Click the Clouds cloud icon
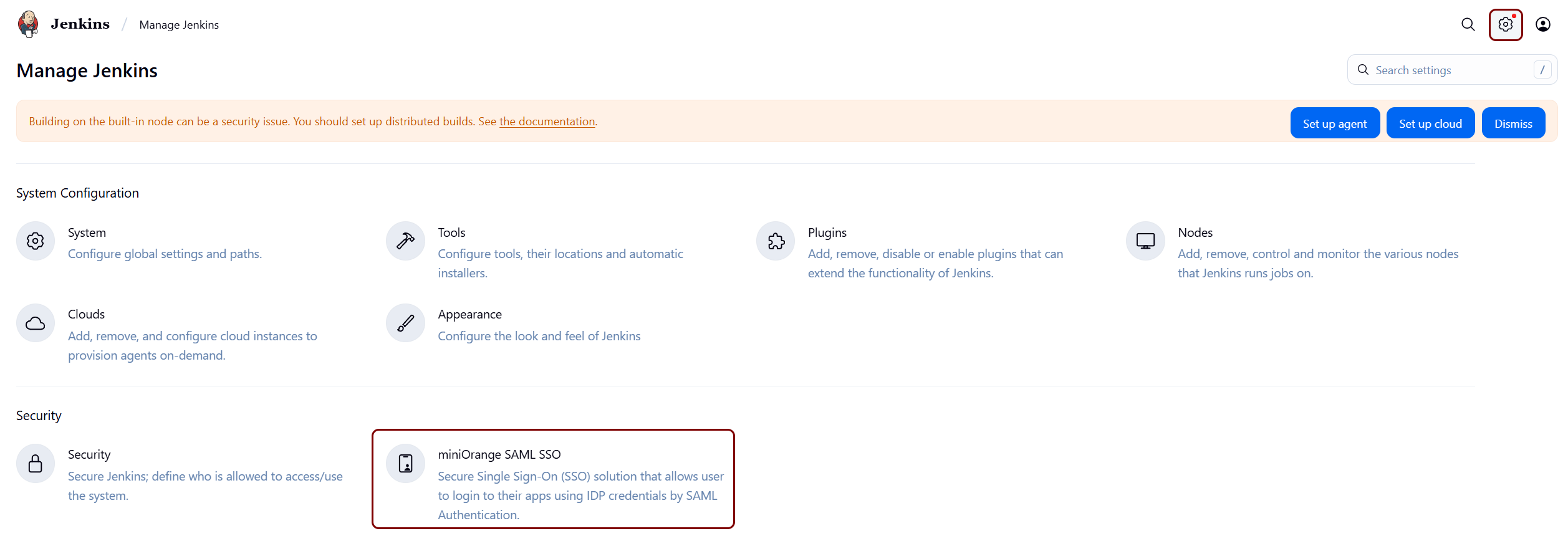Image resolution: width=1568 pixels, height=536 pixels. [x=36, y=323]
